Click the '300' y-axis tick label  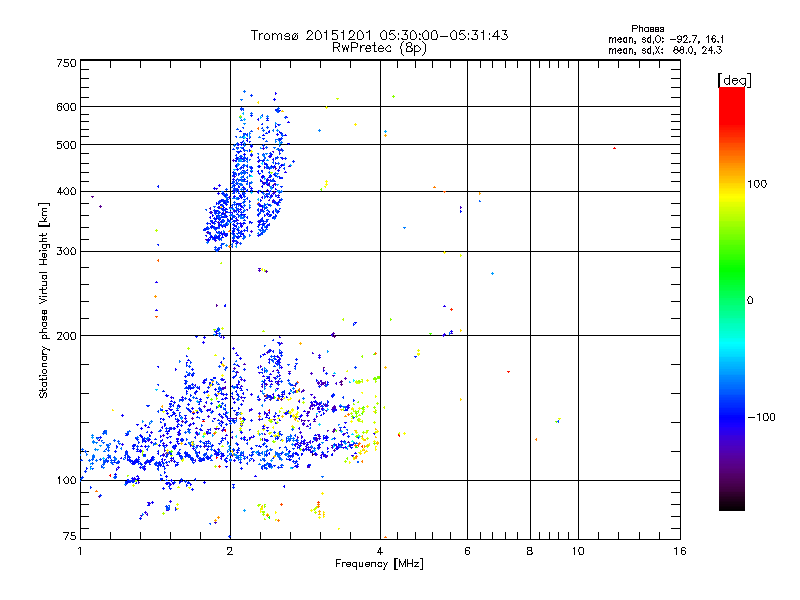coord(66,252)
